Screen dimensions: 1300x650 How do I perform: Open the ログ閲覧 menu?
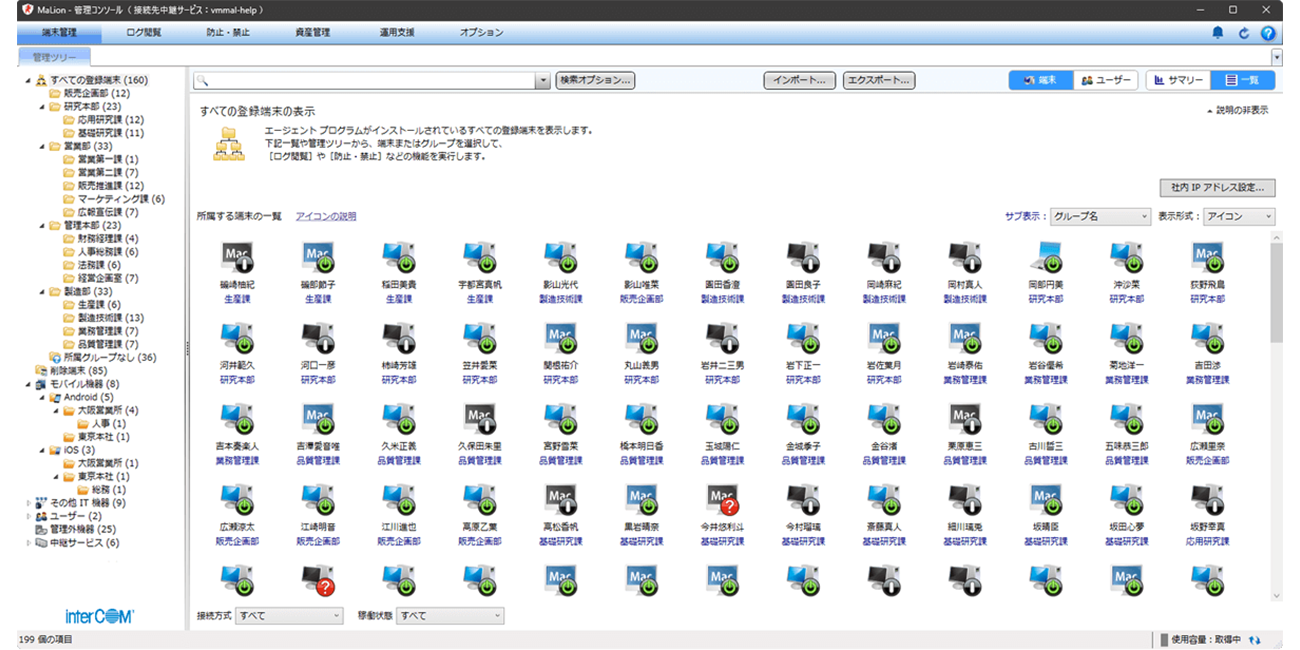tap(143, 32)
